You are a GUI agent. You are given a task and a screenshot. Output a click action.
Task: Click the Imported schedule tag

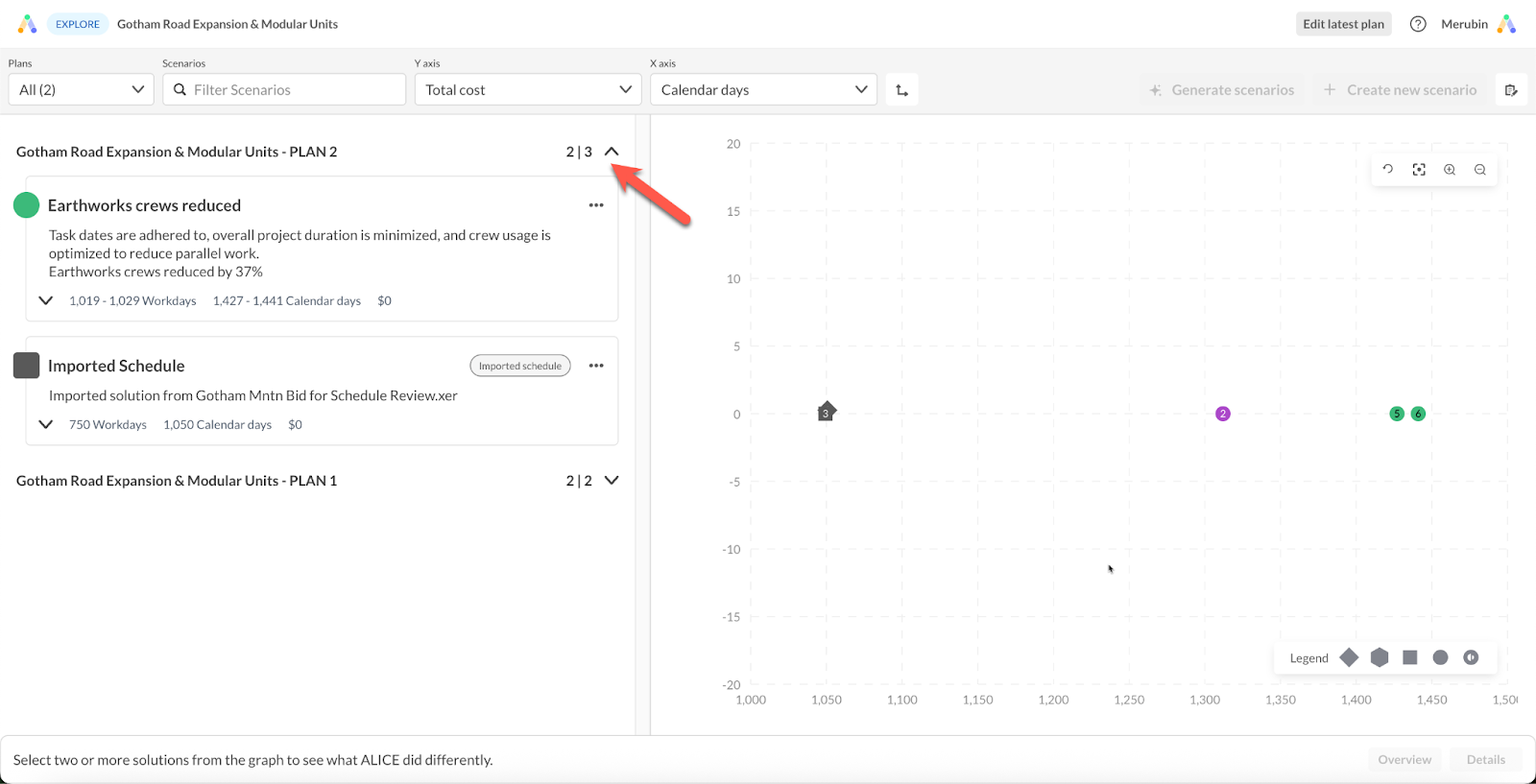pyautogui.click(x=520, y=366)
